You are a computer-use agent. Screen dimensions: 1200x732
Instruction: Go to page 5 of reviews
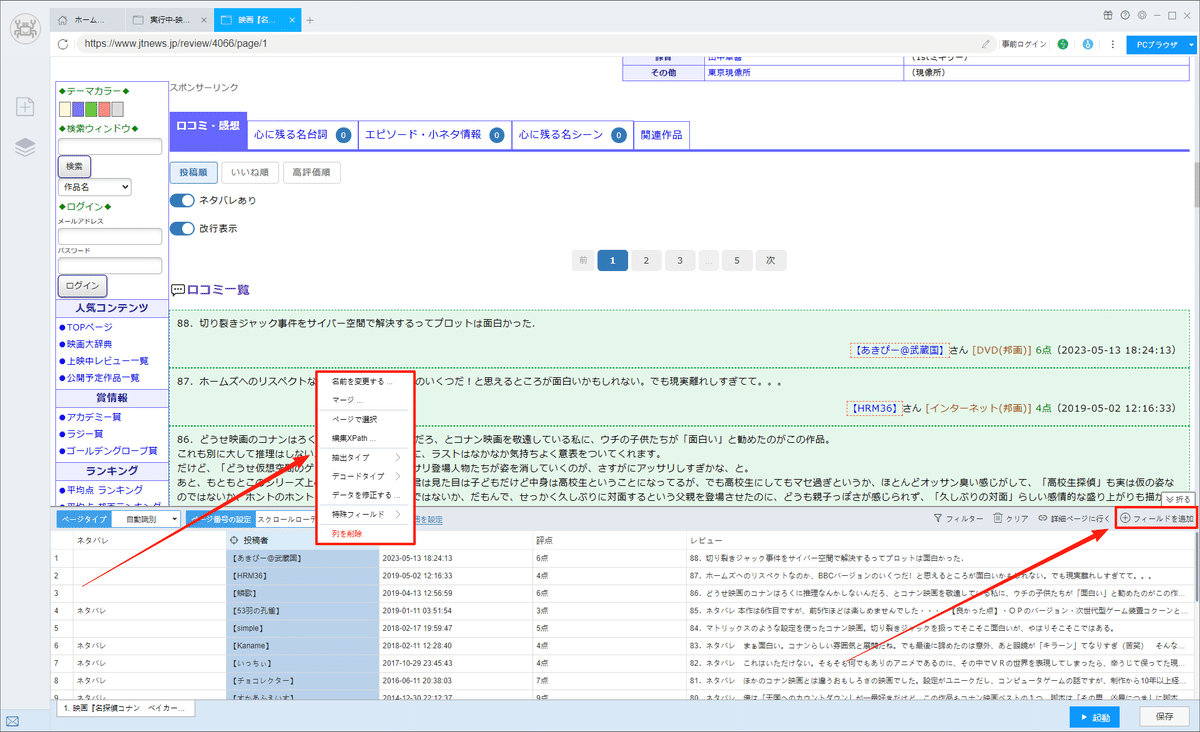(x=737, y=260)
